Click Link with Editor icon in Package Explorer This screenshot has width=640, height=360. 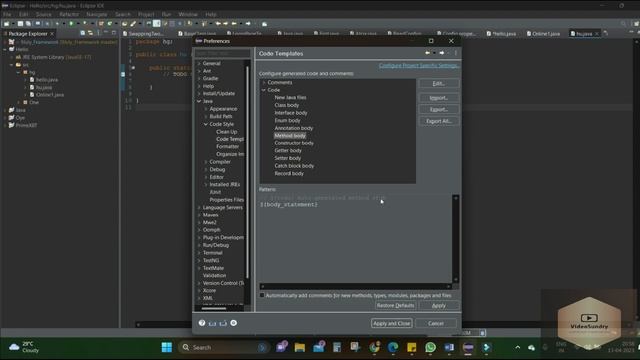[90, 33]
